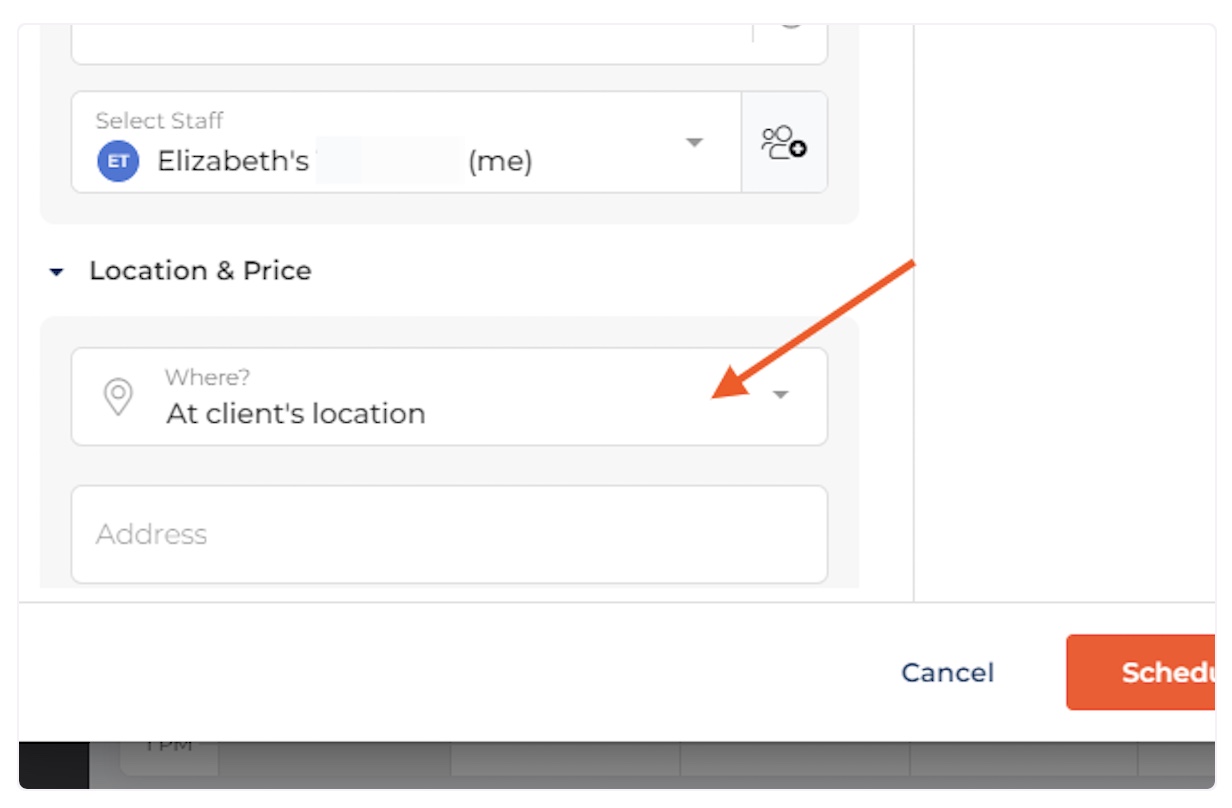
Task: Click the orange Schedule button
Action: (1141, 672)
